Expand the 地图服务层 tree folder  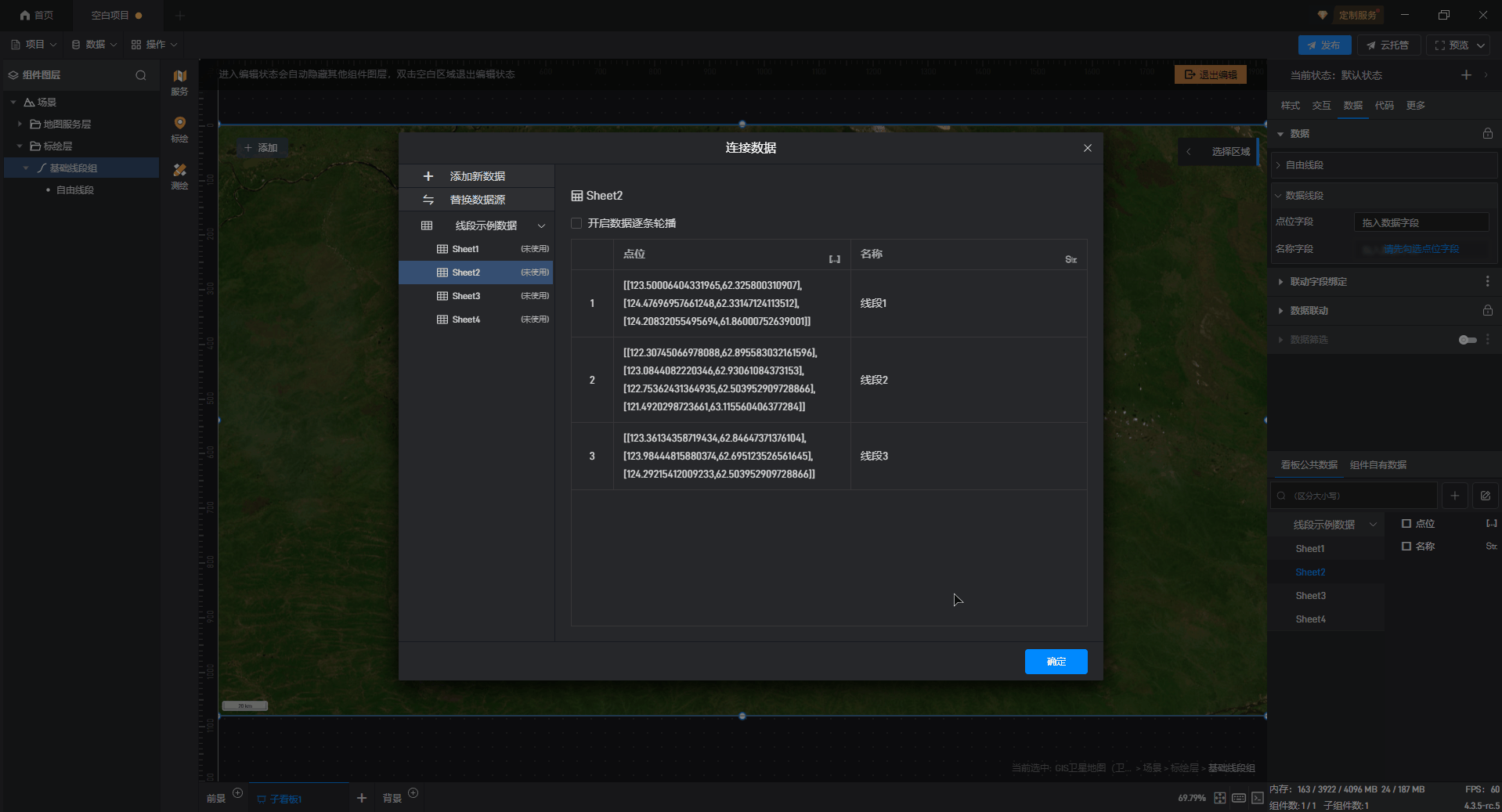point(20,125)
